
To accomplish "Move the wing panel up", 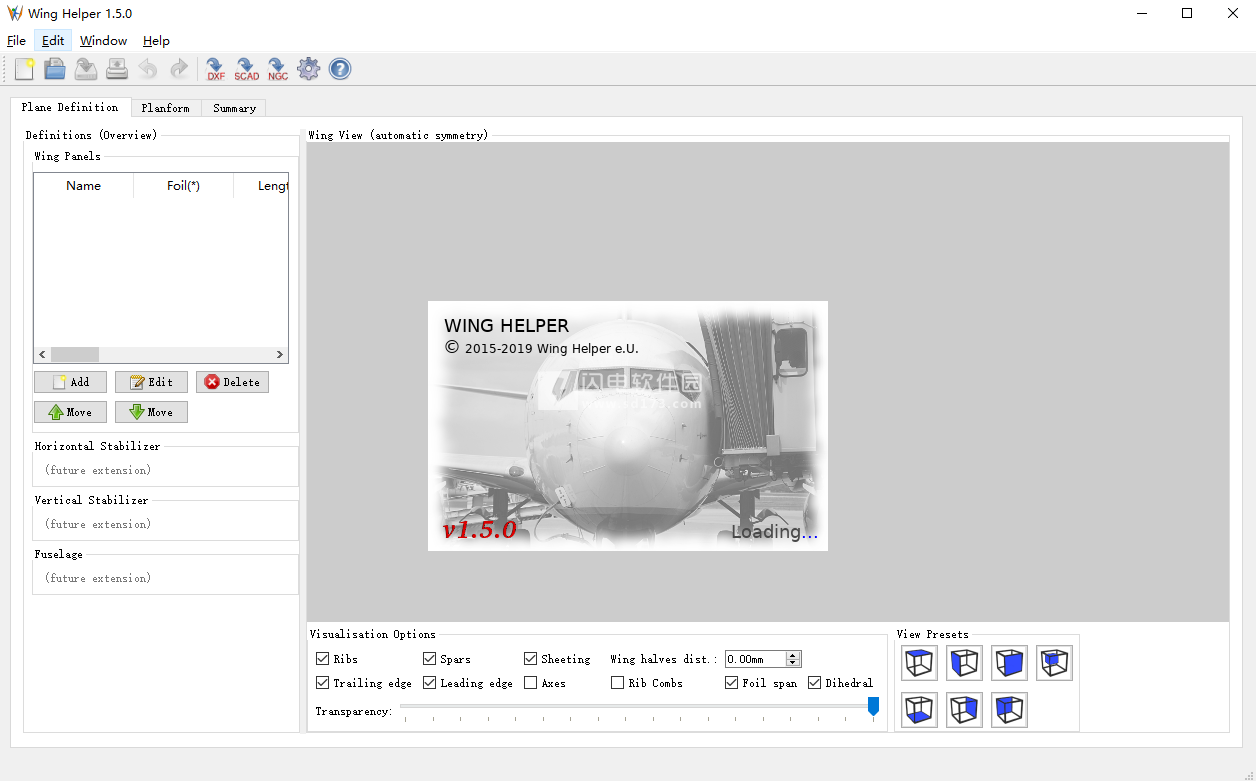I will tap(70, 412).
